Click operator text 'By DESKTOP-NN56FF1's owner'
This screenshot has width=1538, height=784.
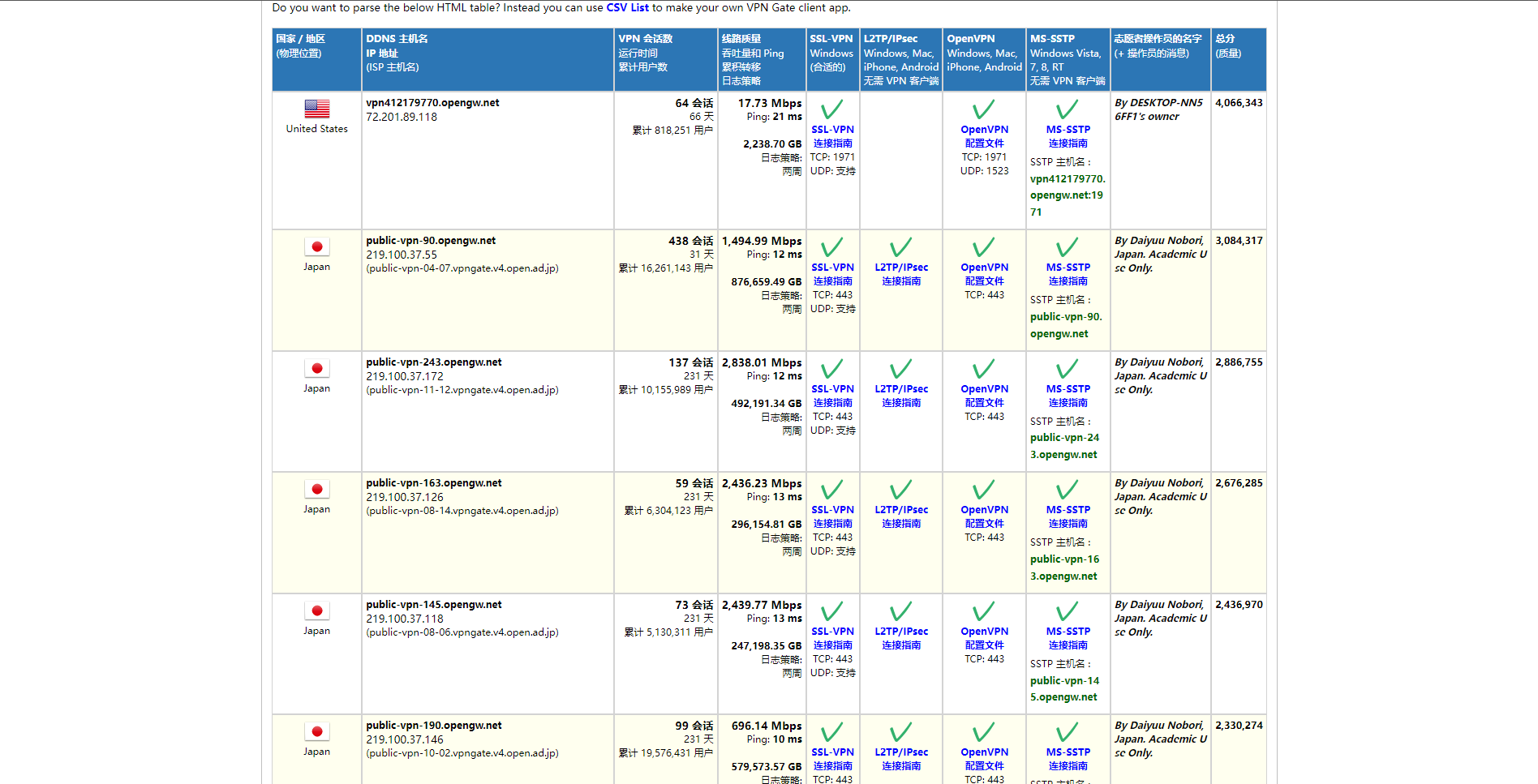1158,109
